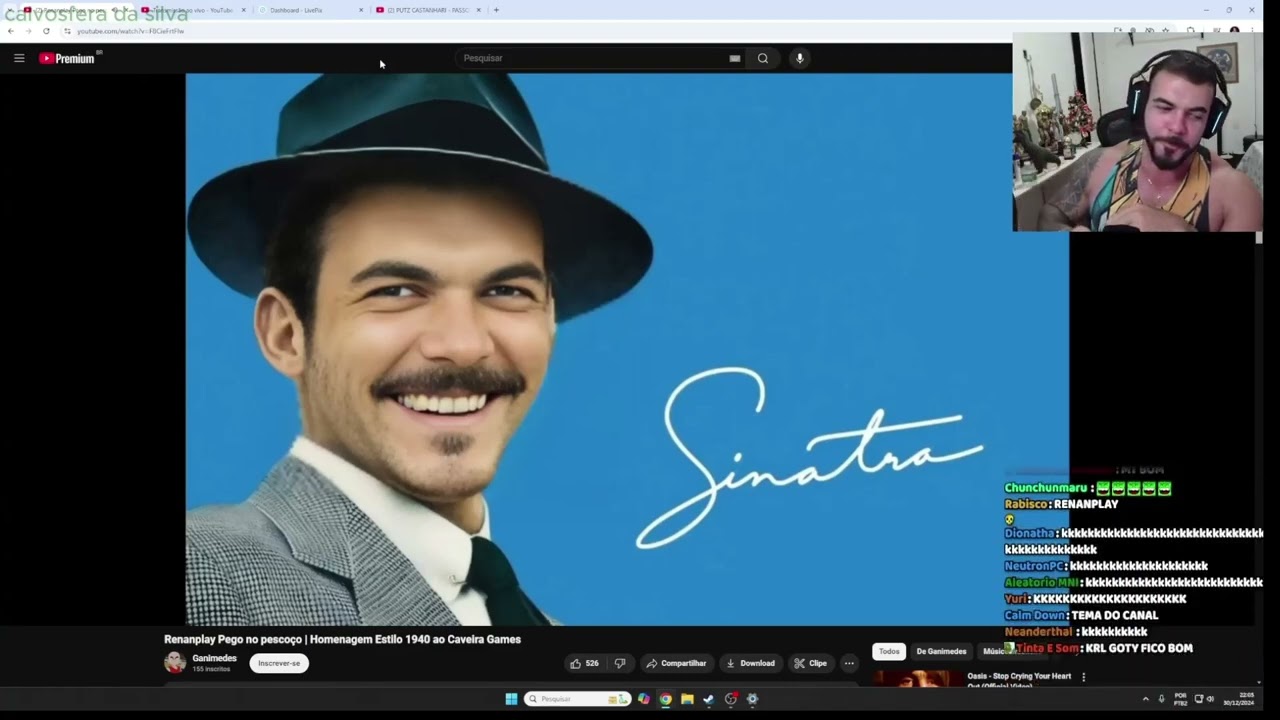Reload the current page
Viewport: 1280px width, 720px height.
pos(46,31)
